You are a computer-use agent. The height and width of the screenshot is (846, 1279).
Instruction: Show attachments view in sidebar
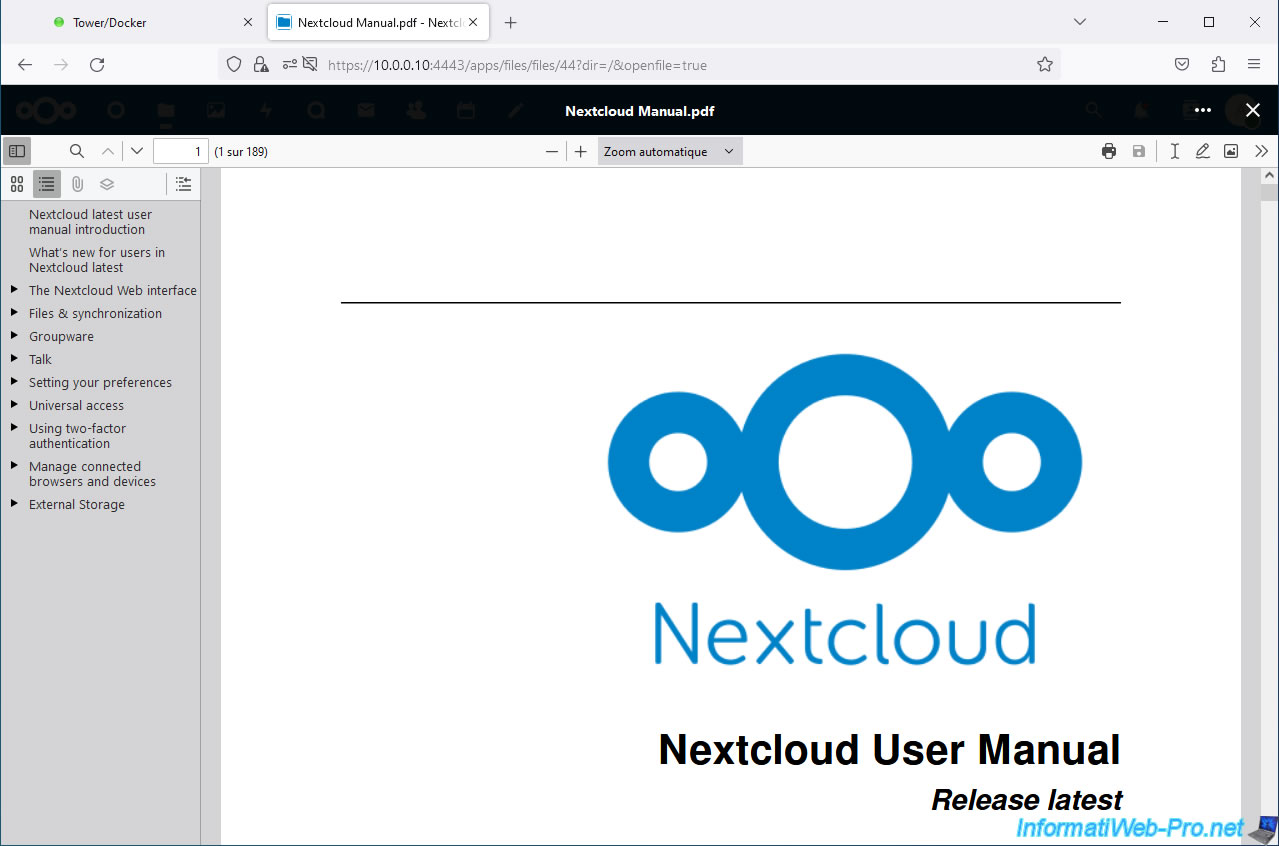point(77,184)
